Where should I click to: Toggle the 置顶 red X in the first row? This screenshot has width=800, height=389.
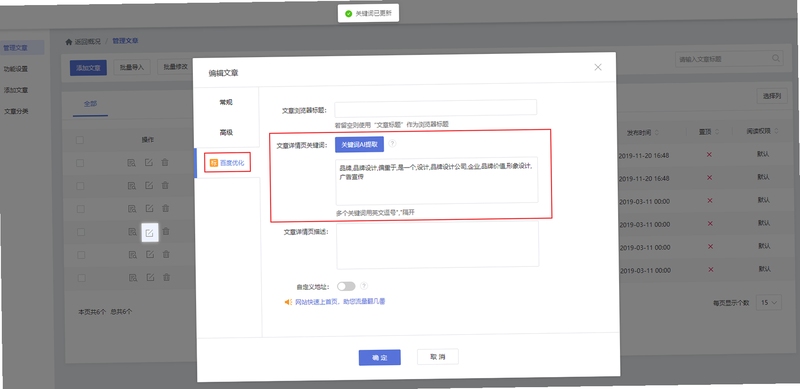pos(709,155)
